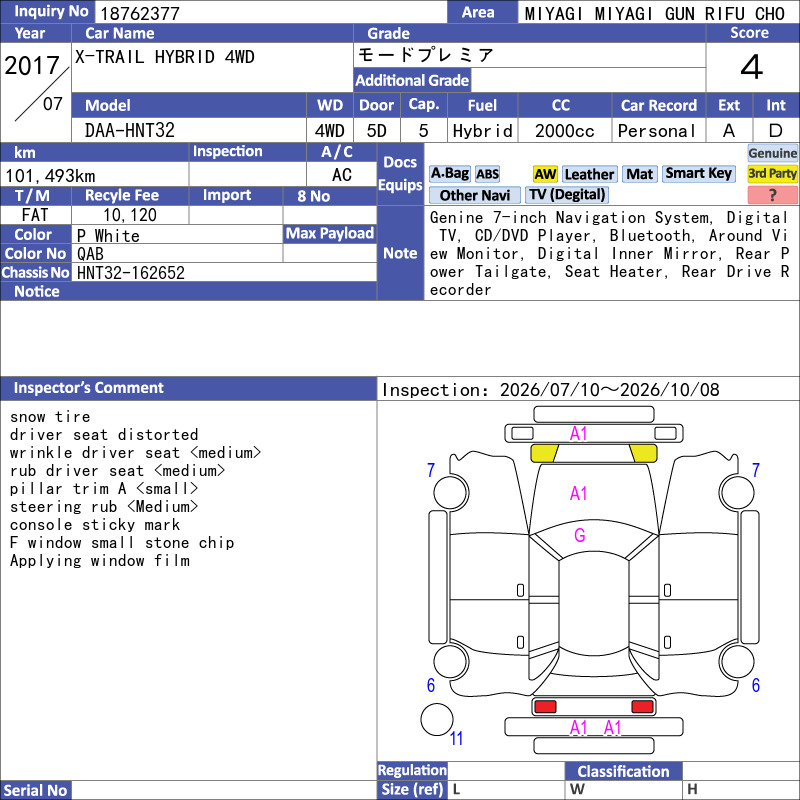Viewport: 800px width, 800px height.
Task: Click the car record value Personal
Action: pos(657,131)
